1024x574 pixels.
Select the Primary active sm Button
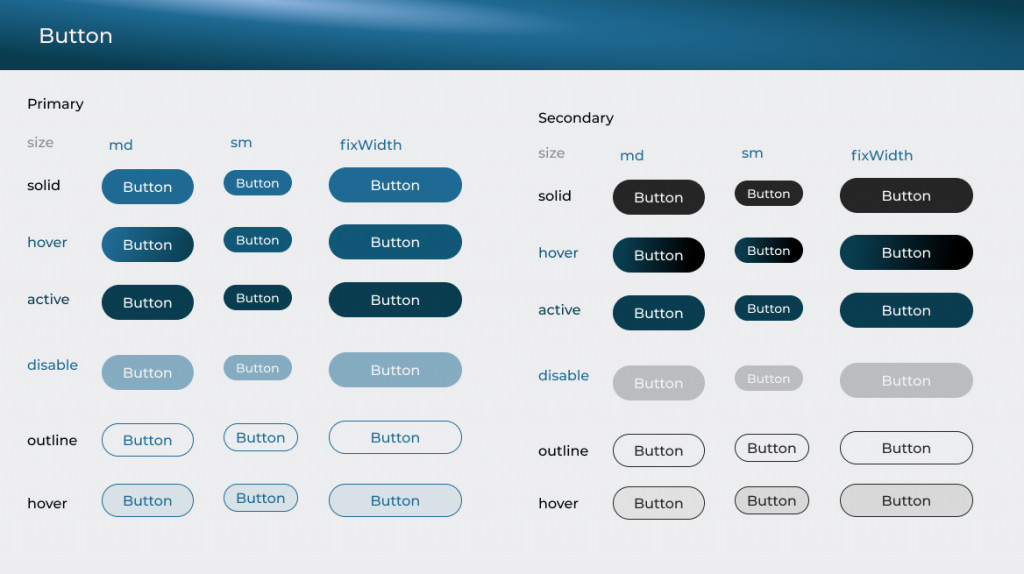point(257,298)
